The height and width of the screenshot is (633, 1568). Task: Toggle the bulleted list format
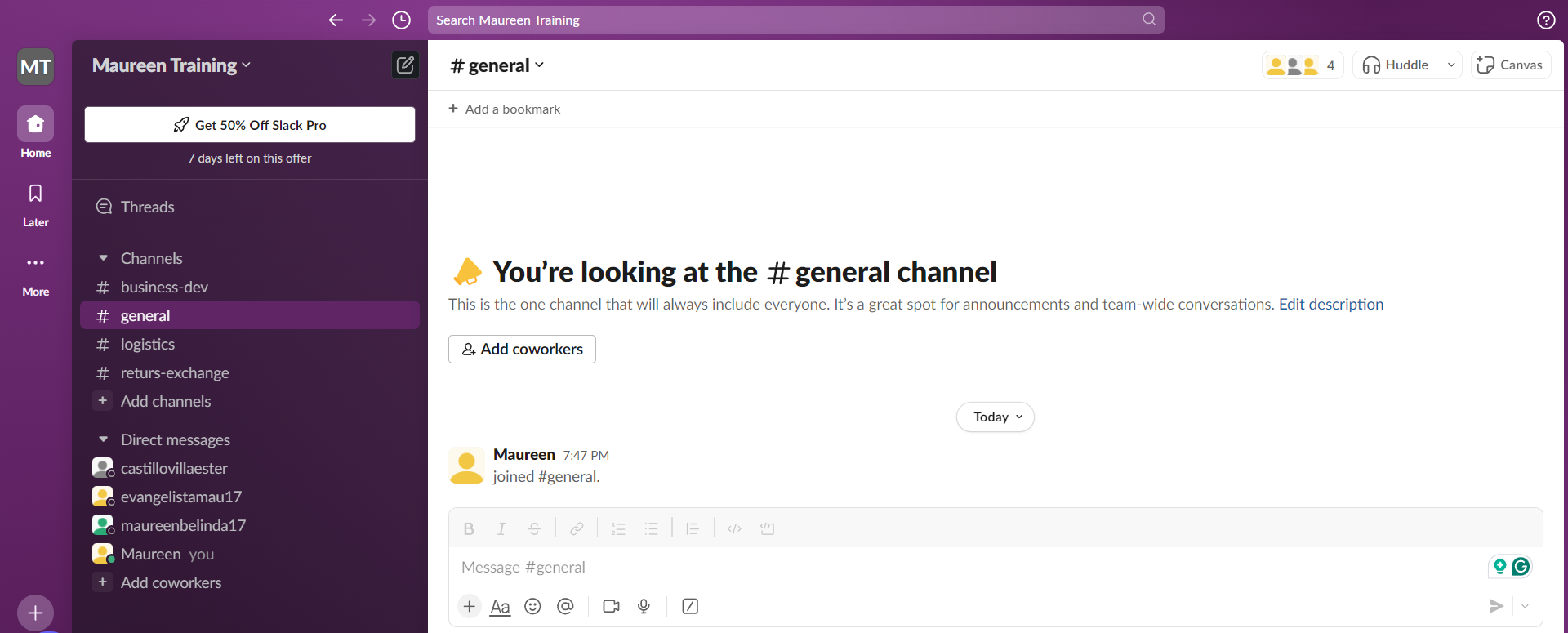(651, 528)
